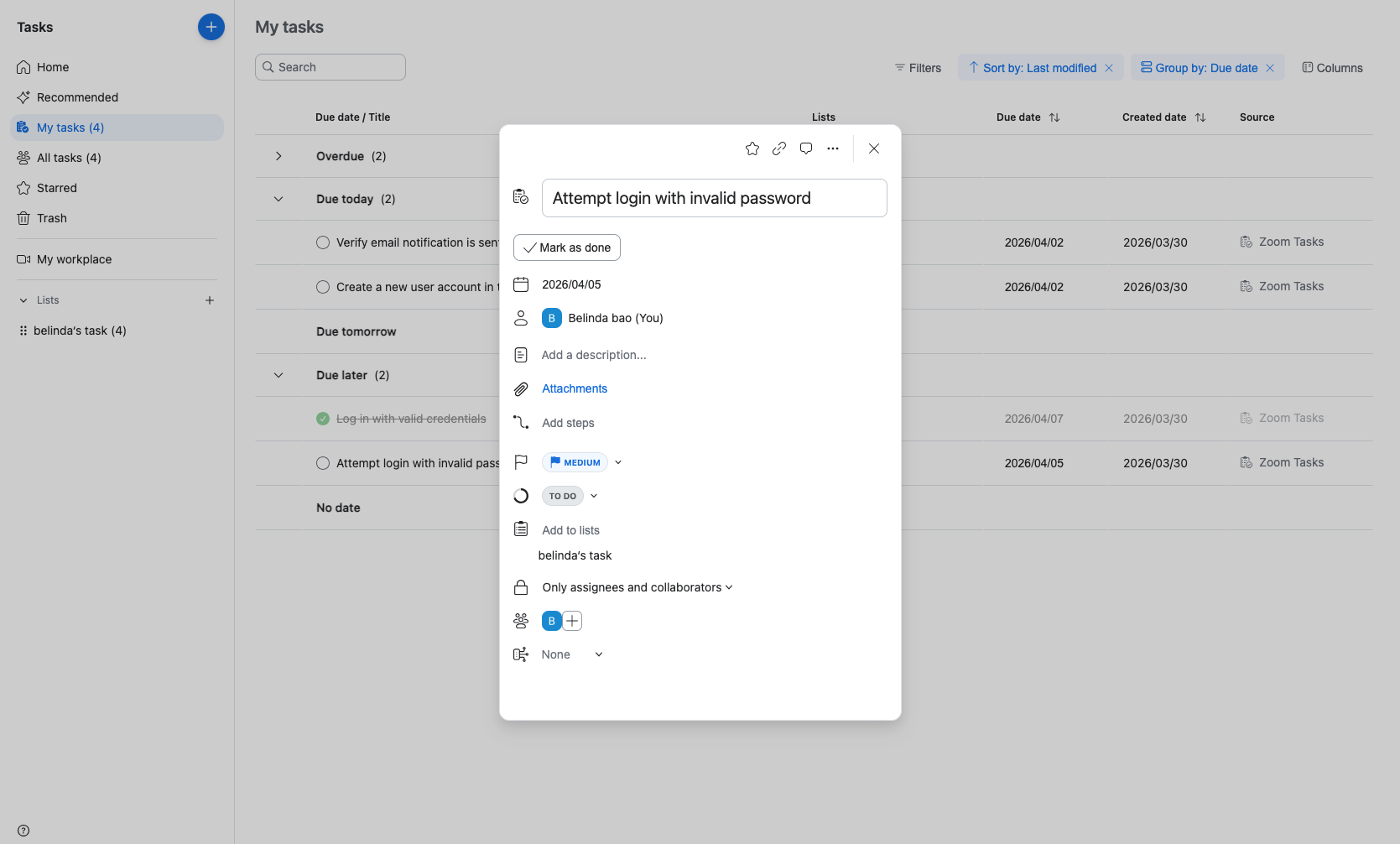Click Add to lists
The height and width of the screenshot is (844, 1400).
click(x=570, y=530)
